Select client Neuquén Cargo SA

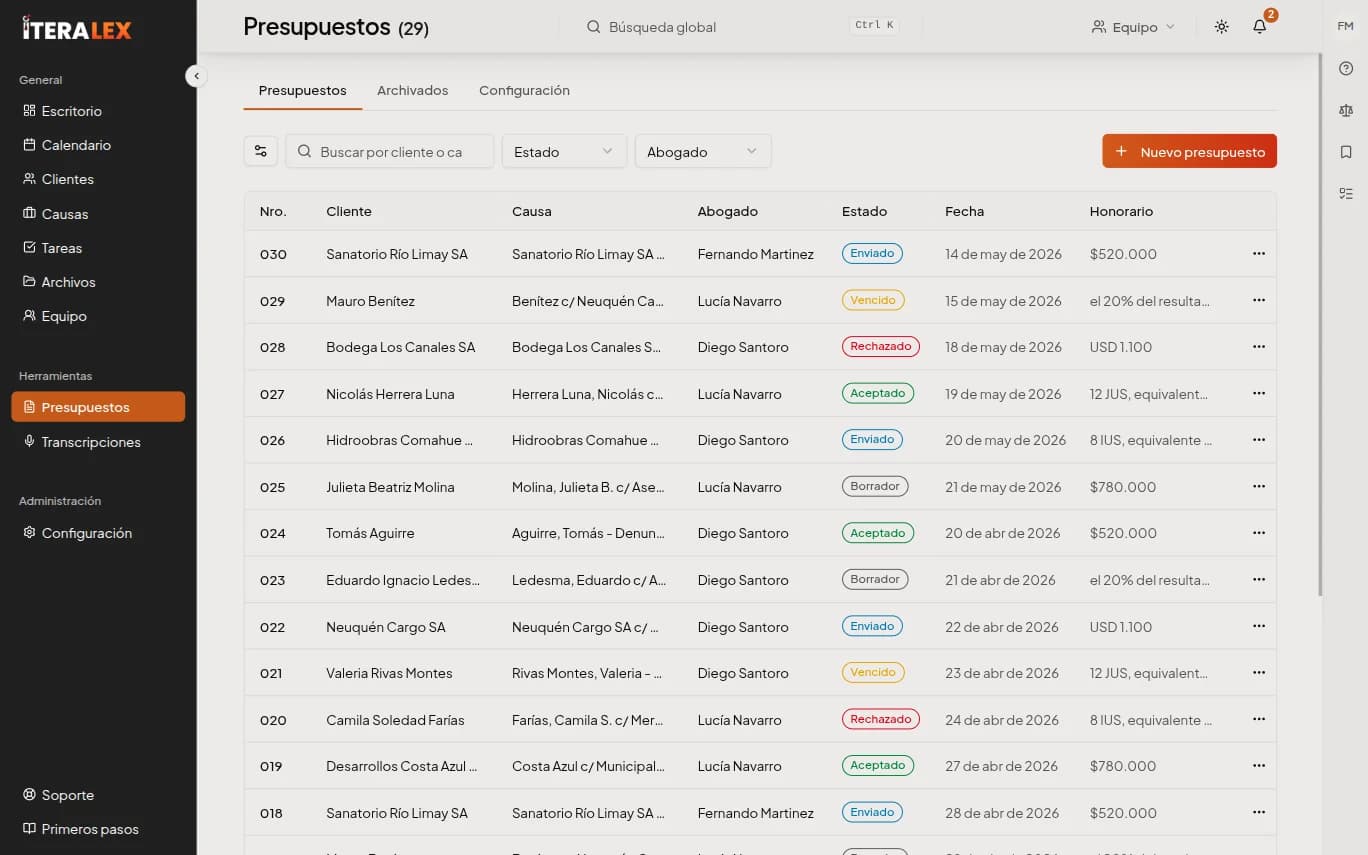(x=386, y=627)
